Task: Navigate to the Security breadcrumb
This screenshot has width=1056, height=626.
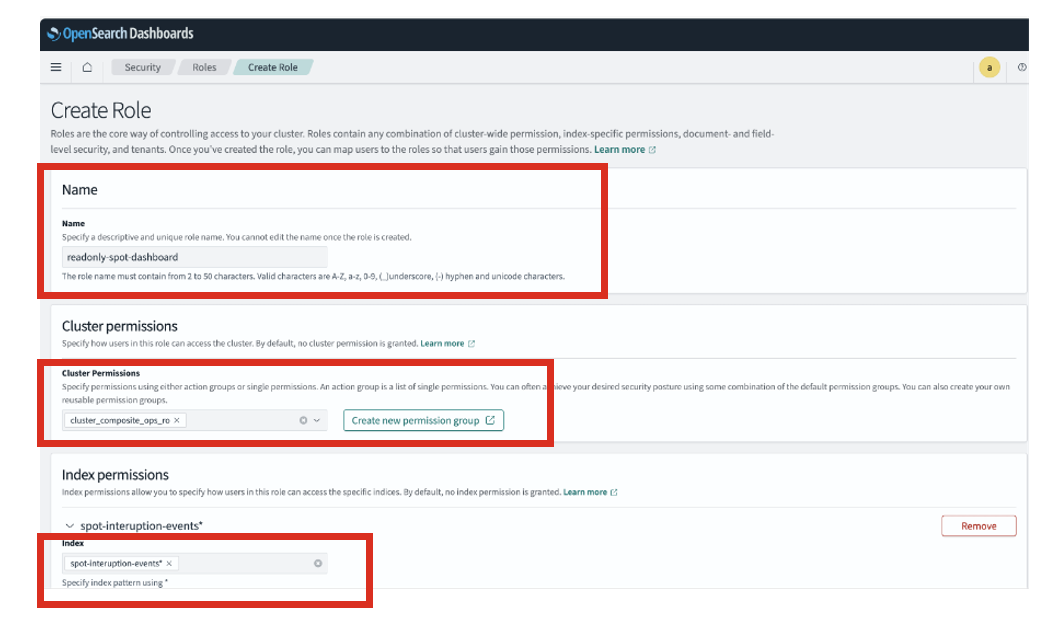Action: point(142,68)
